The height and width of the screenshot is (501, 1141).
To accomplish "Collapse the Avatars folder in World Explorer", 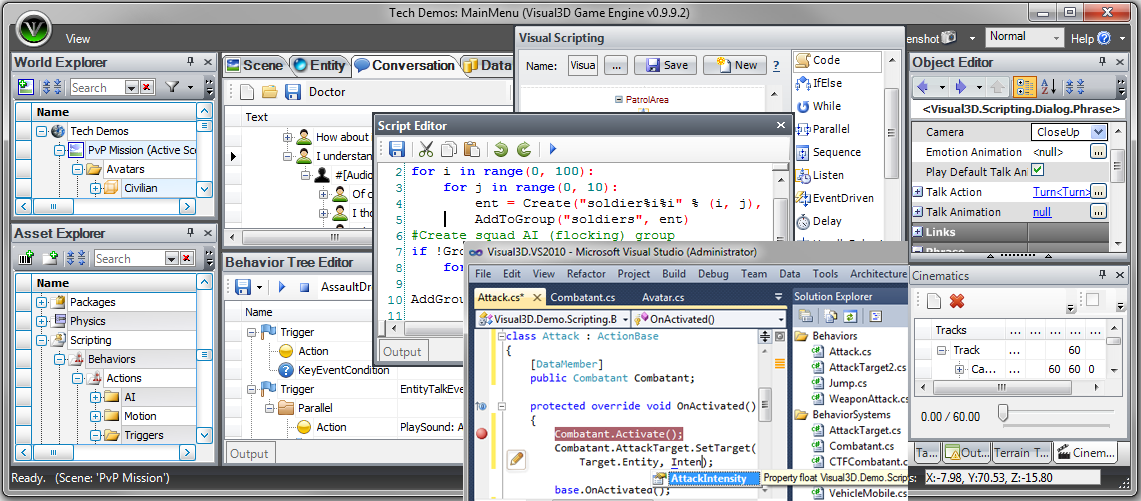I will click(78, 169).
